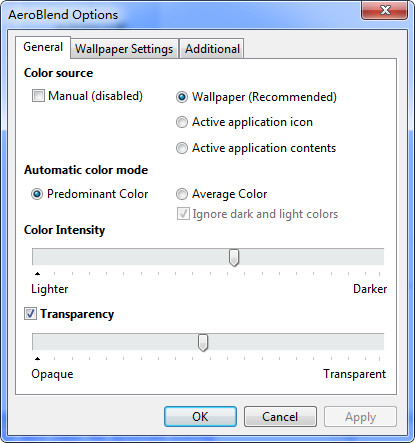Click the Color Intensity slider thumb
The width and height of the screenshot is (415, 443).
(234, 258)
